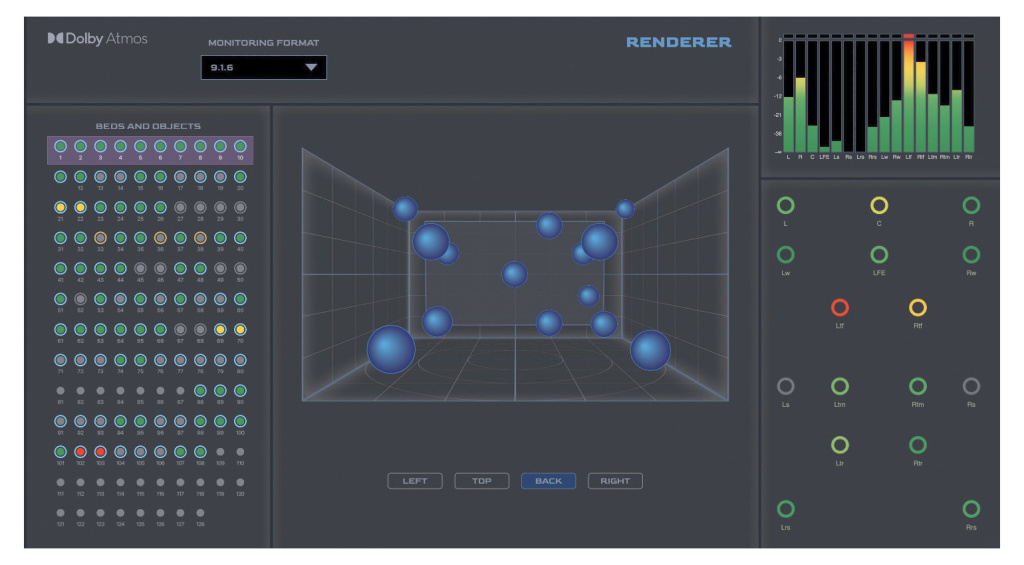Select inactive object indicator 128
Screen dimensions: 1024x565
point(200,513)
